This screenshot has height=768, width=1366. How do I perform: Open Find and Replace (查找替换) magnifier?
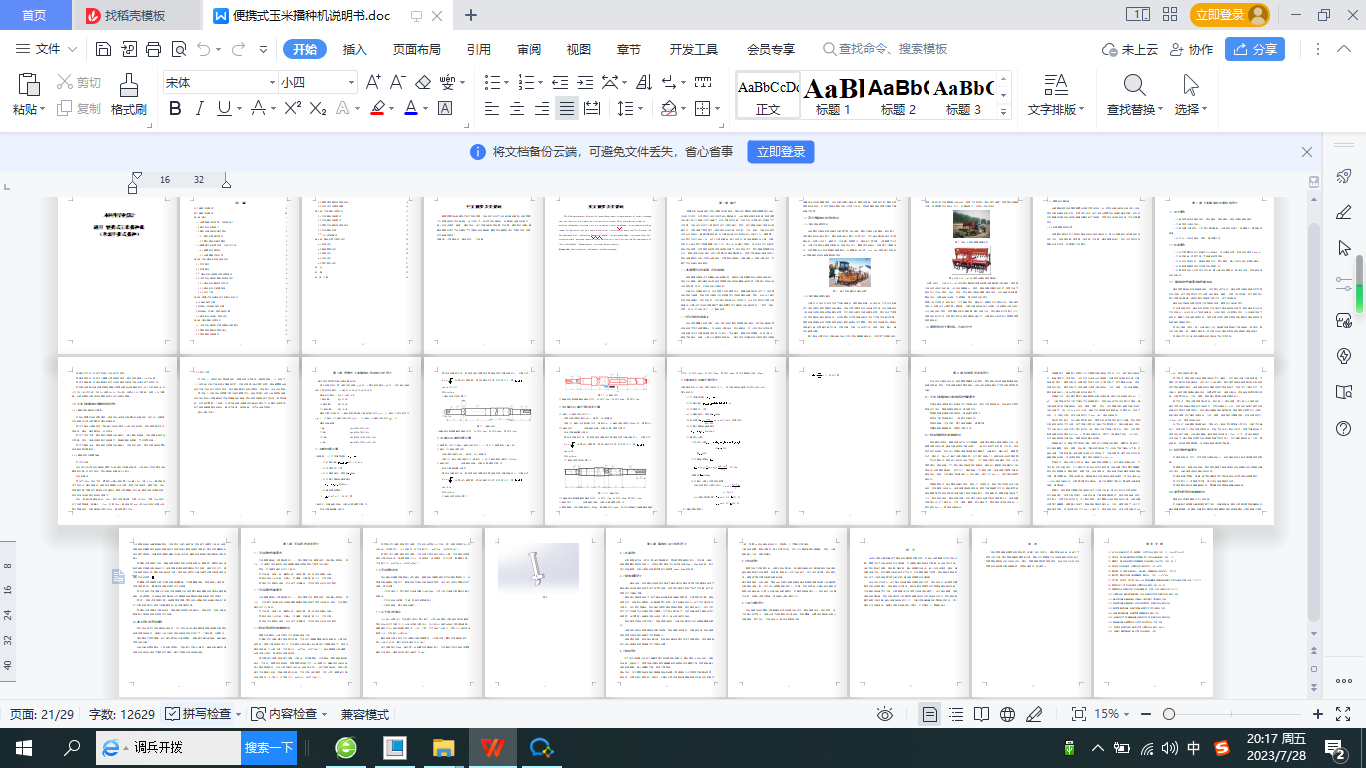(1134, 85)
